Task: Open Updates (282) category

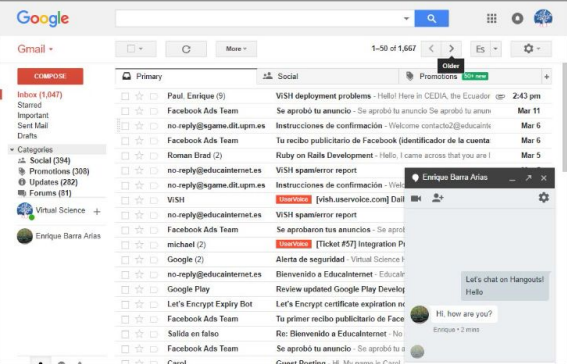Action: (x=53, y=182)
